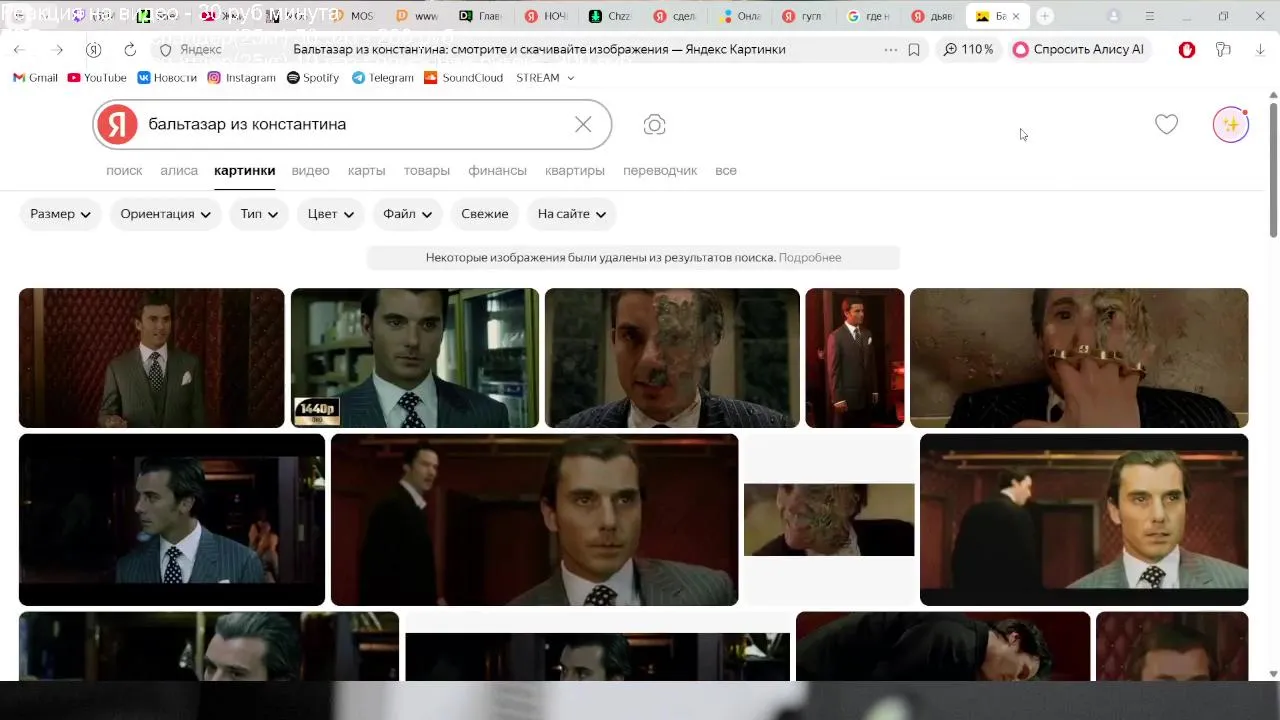Open the thumbnail with the 1440p badge
This screenshot has width=1280, height=720.
coord(414,358)
